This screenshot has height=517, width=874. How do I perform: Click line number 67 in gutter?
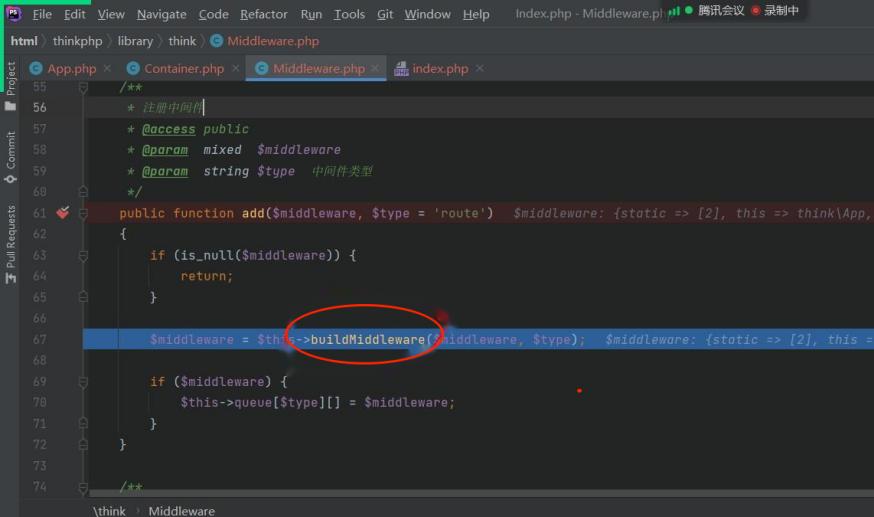[x=40, y=339]
